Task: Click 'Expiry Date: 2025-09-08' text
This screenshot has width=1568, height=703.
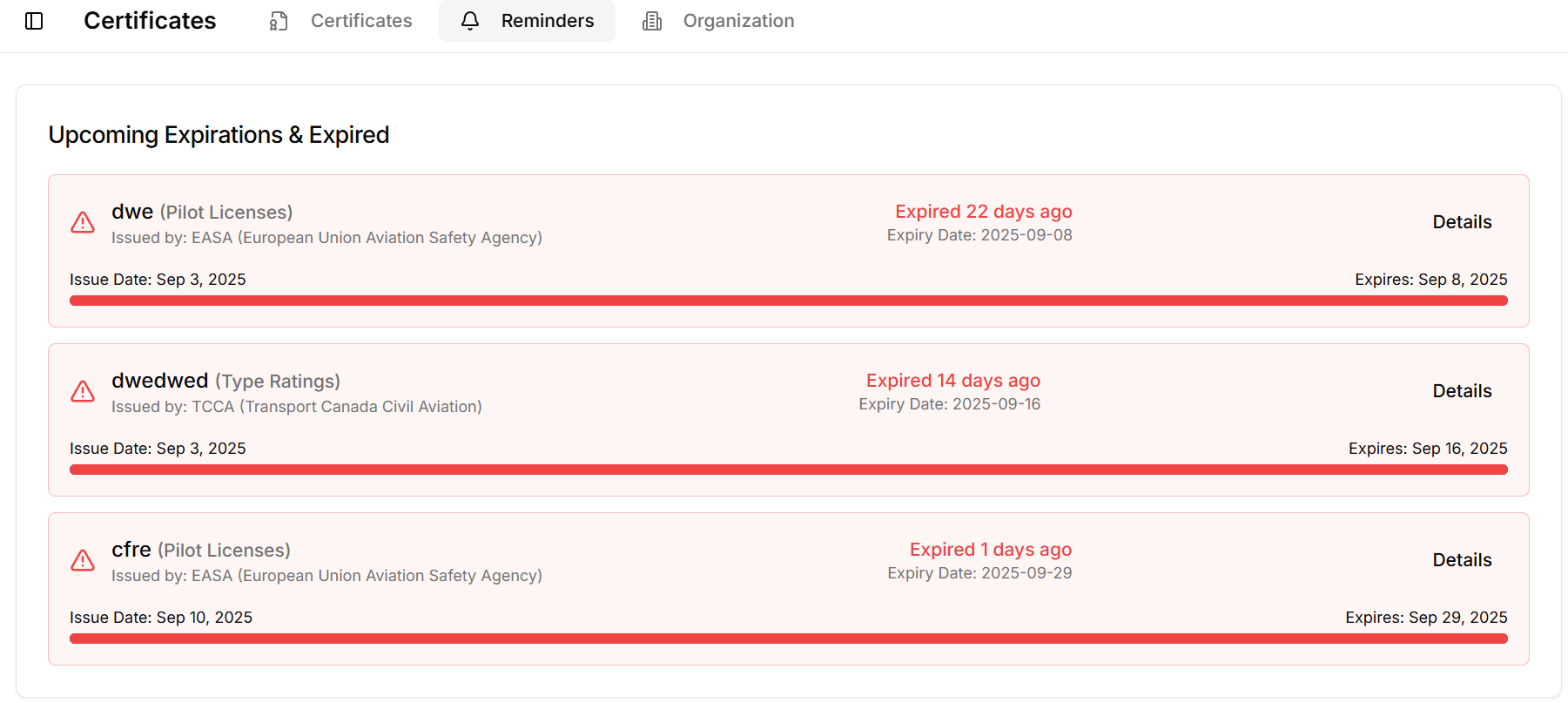Action: coord(979,235)
